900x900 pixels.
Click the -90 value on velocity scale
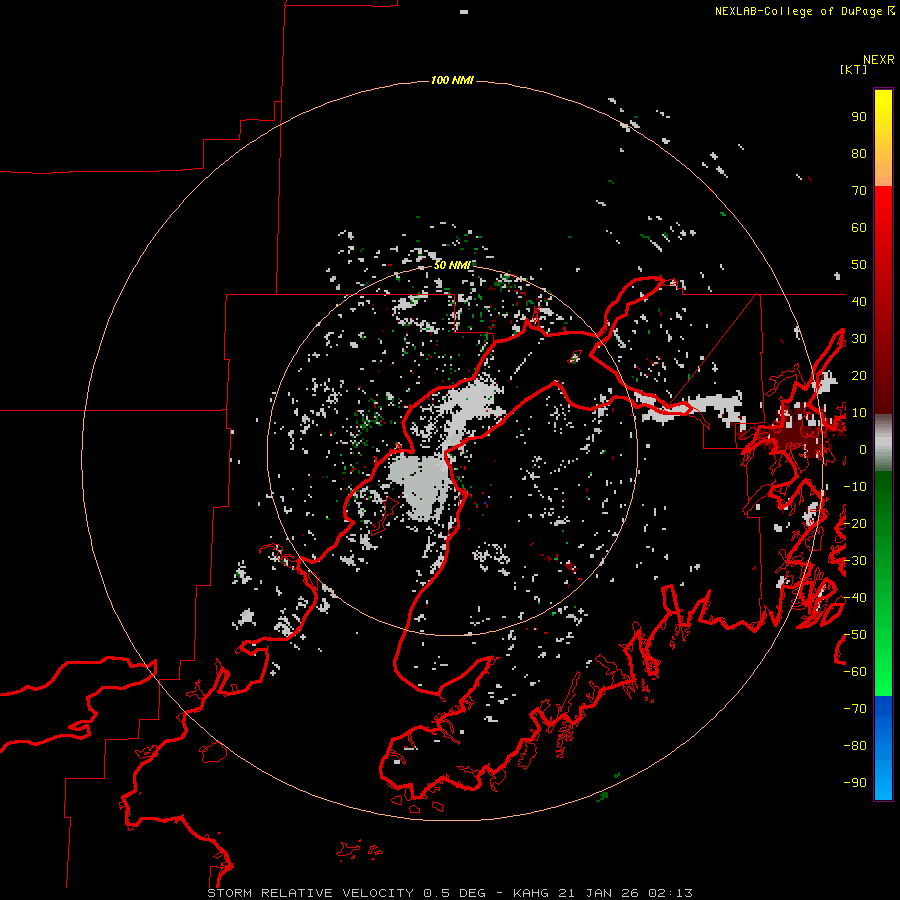pyautogui.click(x=855, y=783)
